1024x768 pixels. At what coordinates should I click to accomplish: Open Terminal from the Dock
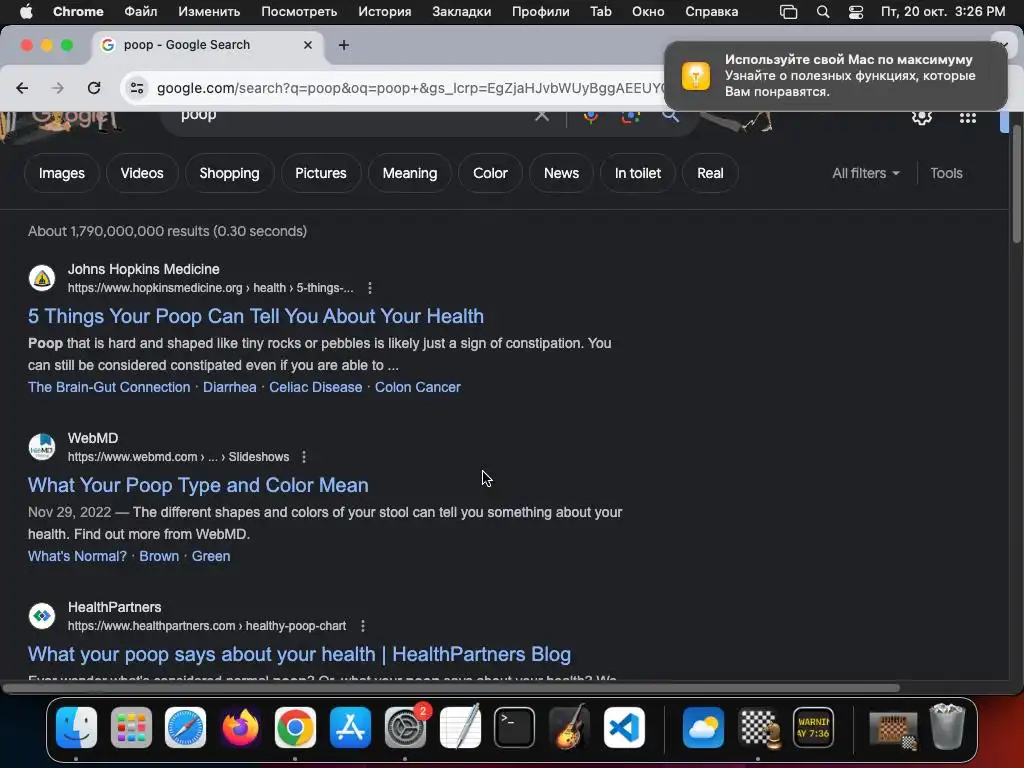point(514,728)
